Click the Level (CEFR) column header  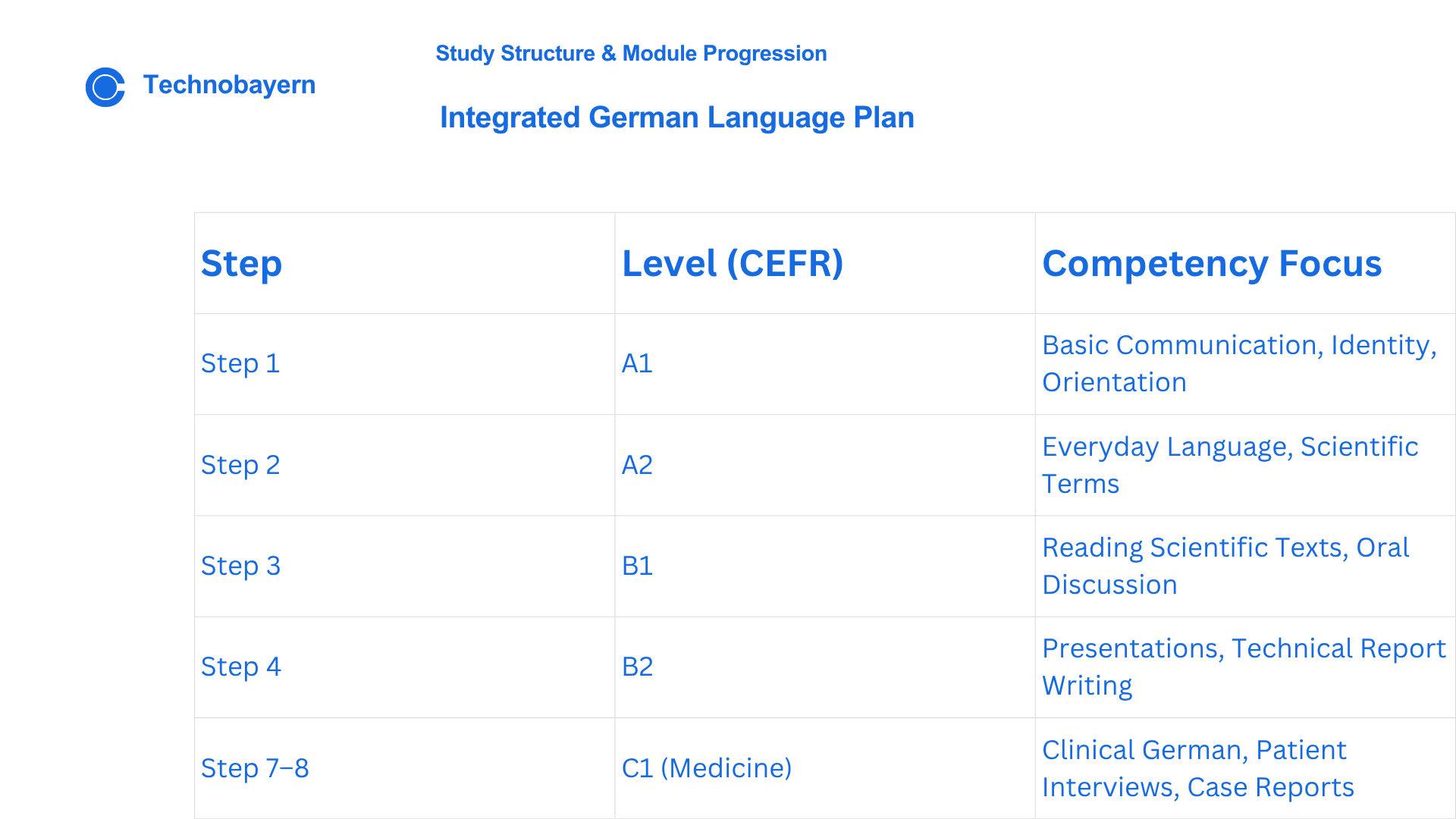click(x=824, y=263)
